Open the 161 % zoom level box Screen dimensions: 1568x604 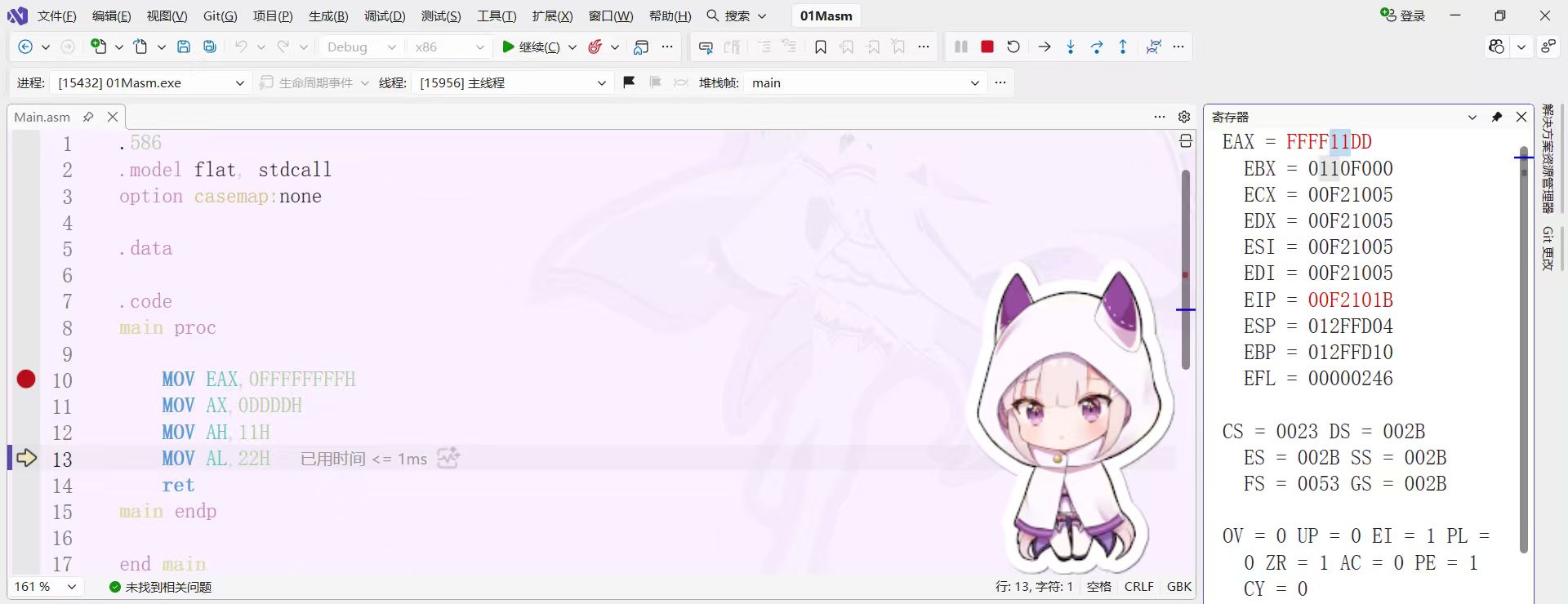(x=45, y=587)
